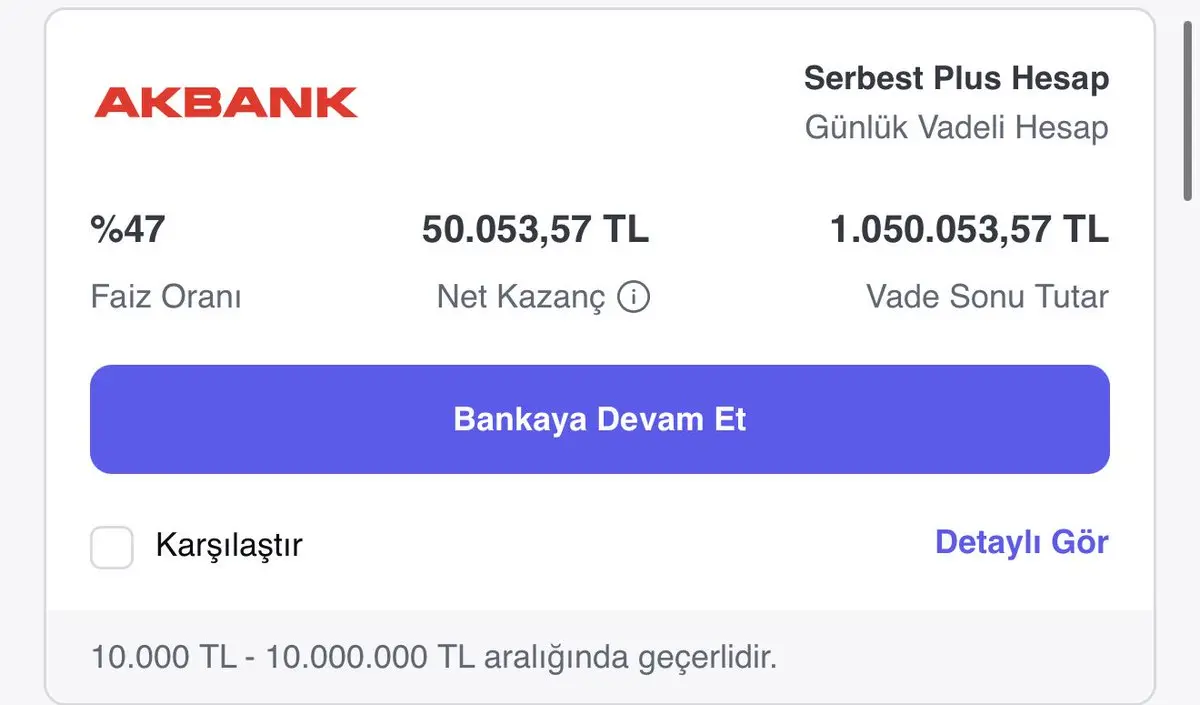The image size is (1200, 705).
Task: Click the blank space left of Detaylı Gör
Action: pyautogui.click(x=618, y=544)
